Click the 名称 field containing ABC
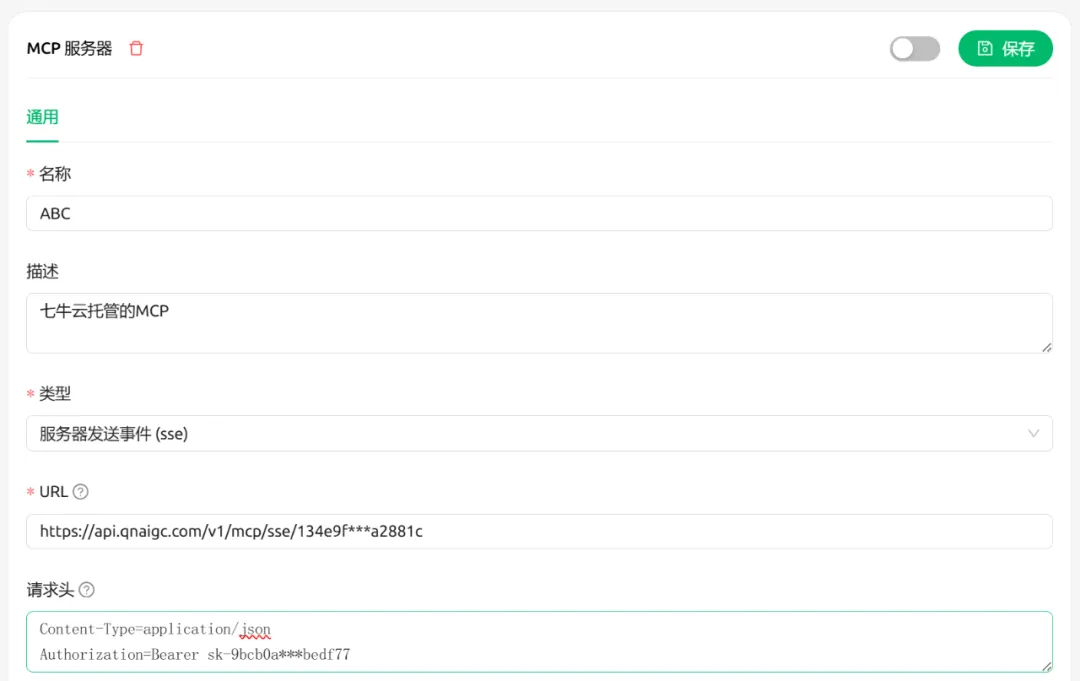The height and width of the screenshot is (681, 1080). point(539,213)
